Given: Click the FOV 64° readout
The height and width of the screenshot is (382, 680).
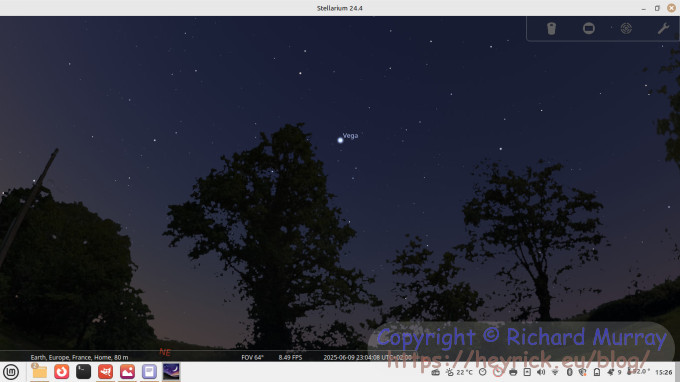Looking at the screenshot, I should 252,357.
